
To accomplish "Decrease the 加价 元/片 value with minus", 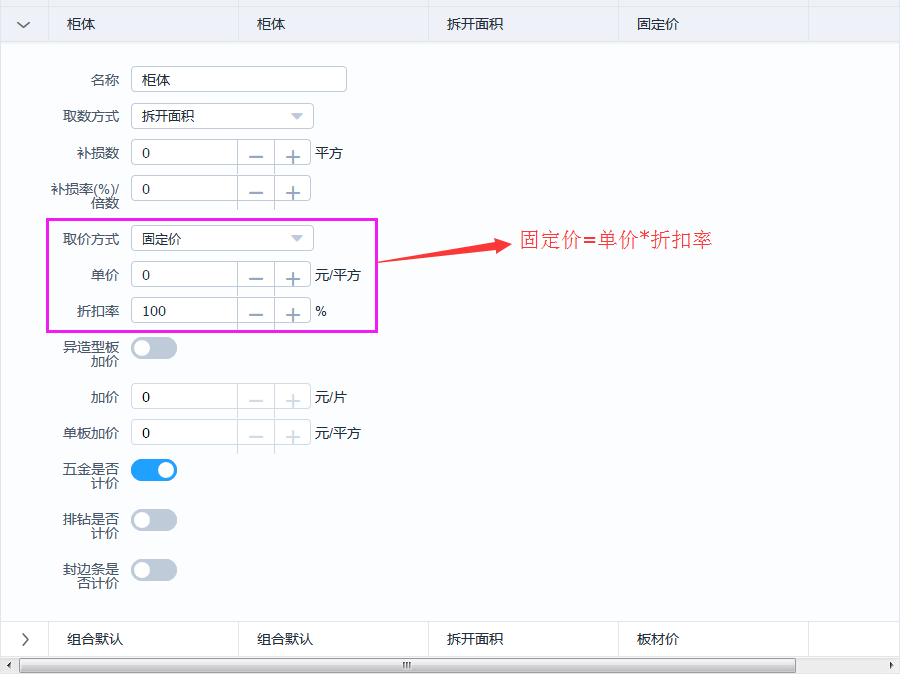I will click(256, 398).
